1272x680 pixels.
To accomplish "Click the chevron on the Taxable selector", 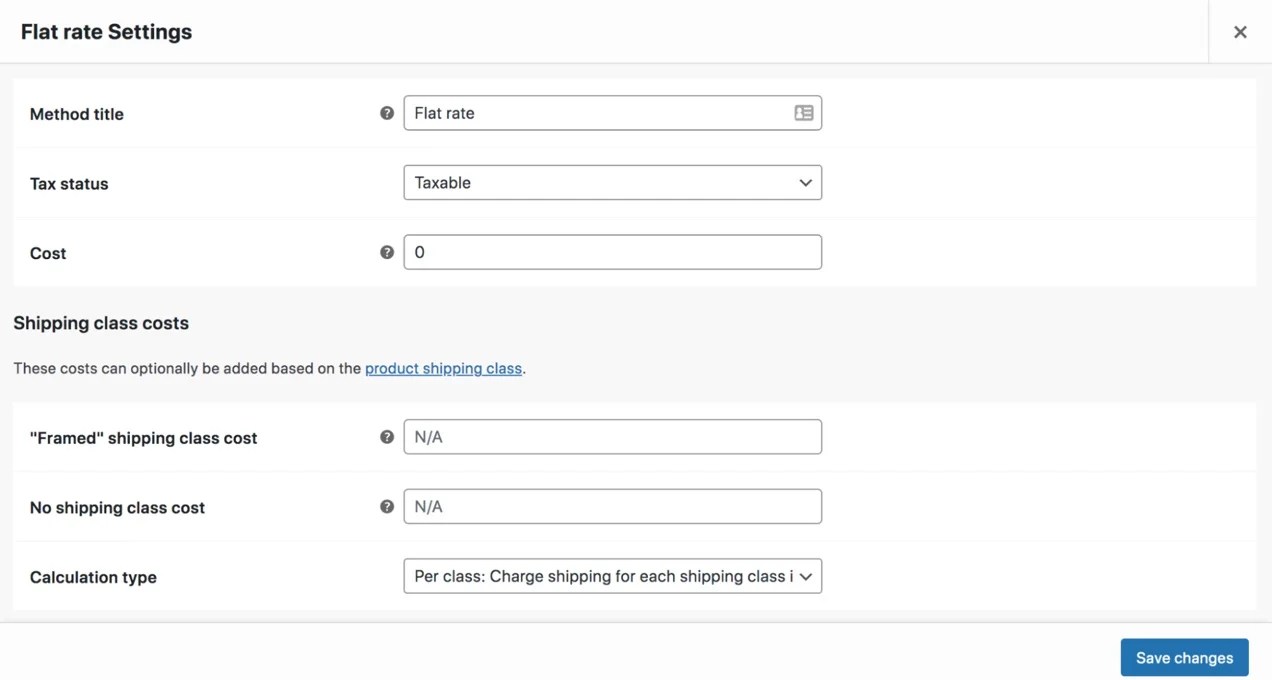I will pos(805,182).
